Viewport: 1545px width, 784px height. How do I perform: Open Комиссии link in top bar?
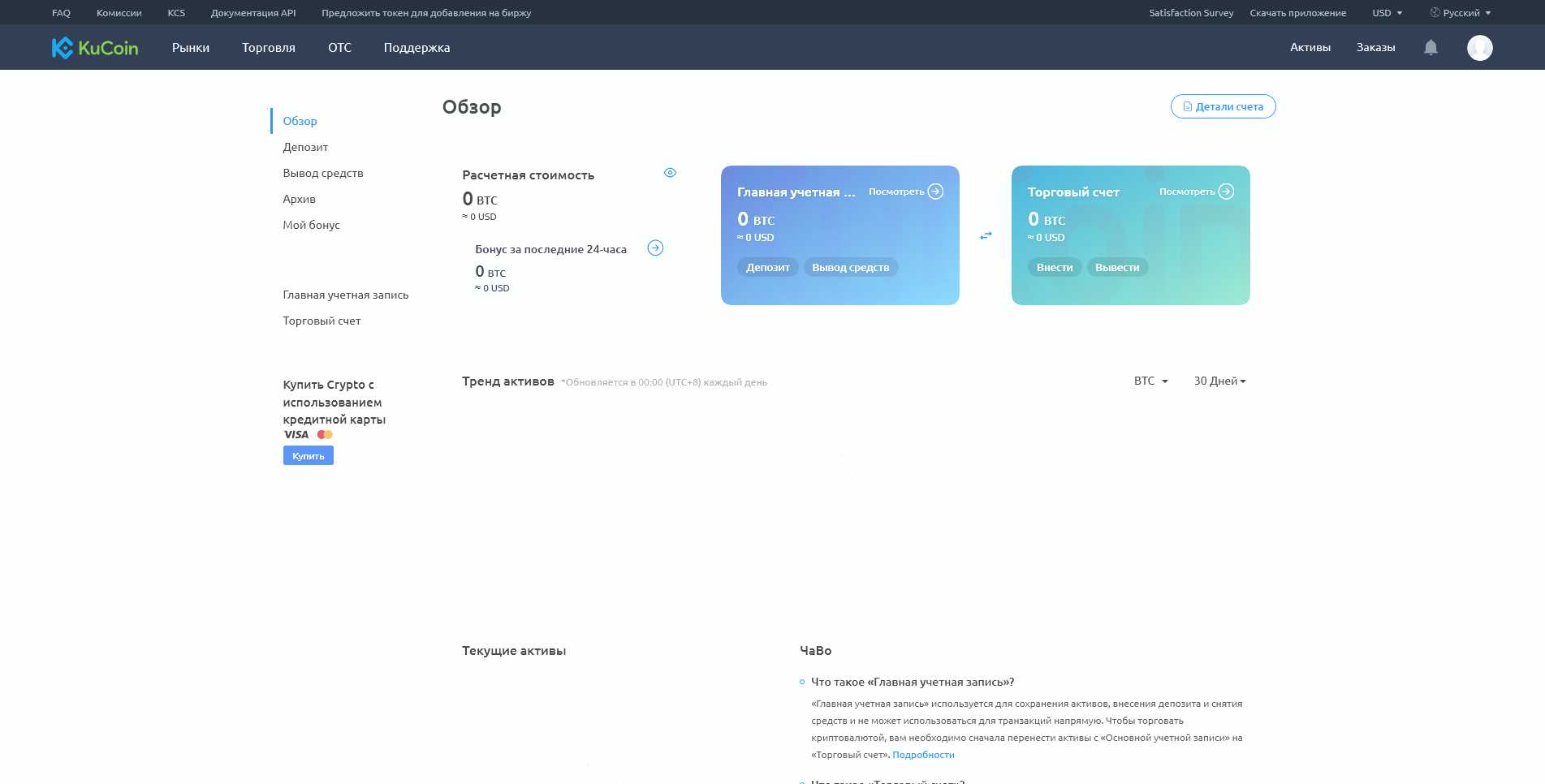tap(119, 13)
